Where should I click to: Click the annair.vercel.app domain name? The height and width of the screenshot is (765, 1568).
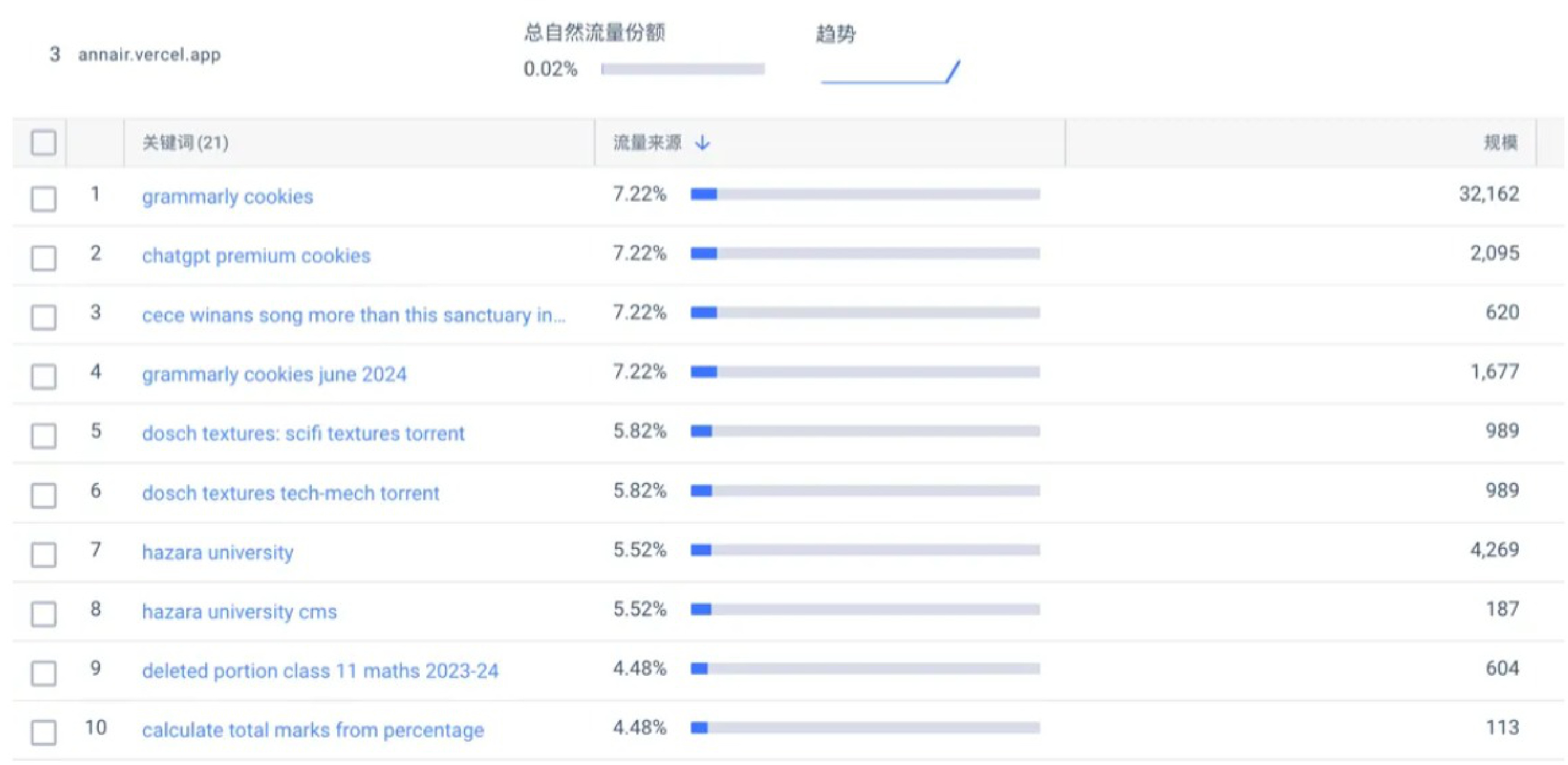[x=149, y=55]
